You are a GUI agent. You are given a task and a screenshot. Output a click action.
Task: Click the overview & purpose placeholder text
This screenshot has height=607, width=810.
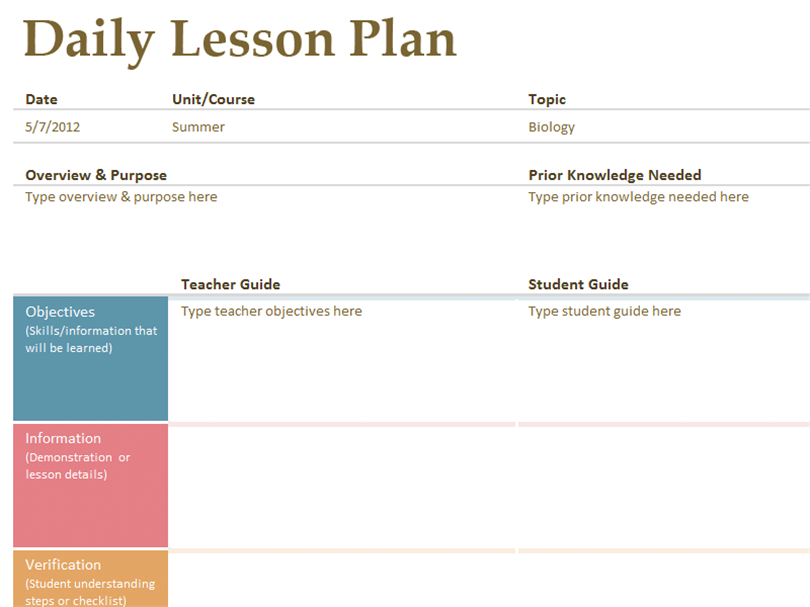pos(121,197)
